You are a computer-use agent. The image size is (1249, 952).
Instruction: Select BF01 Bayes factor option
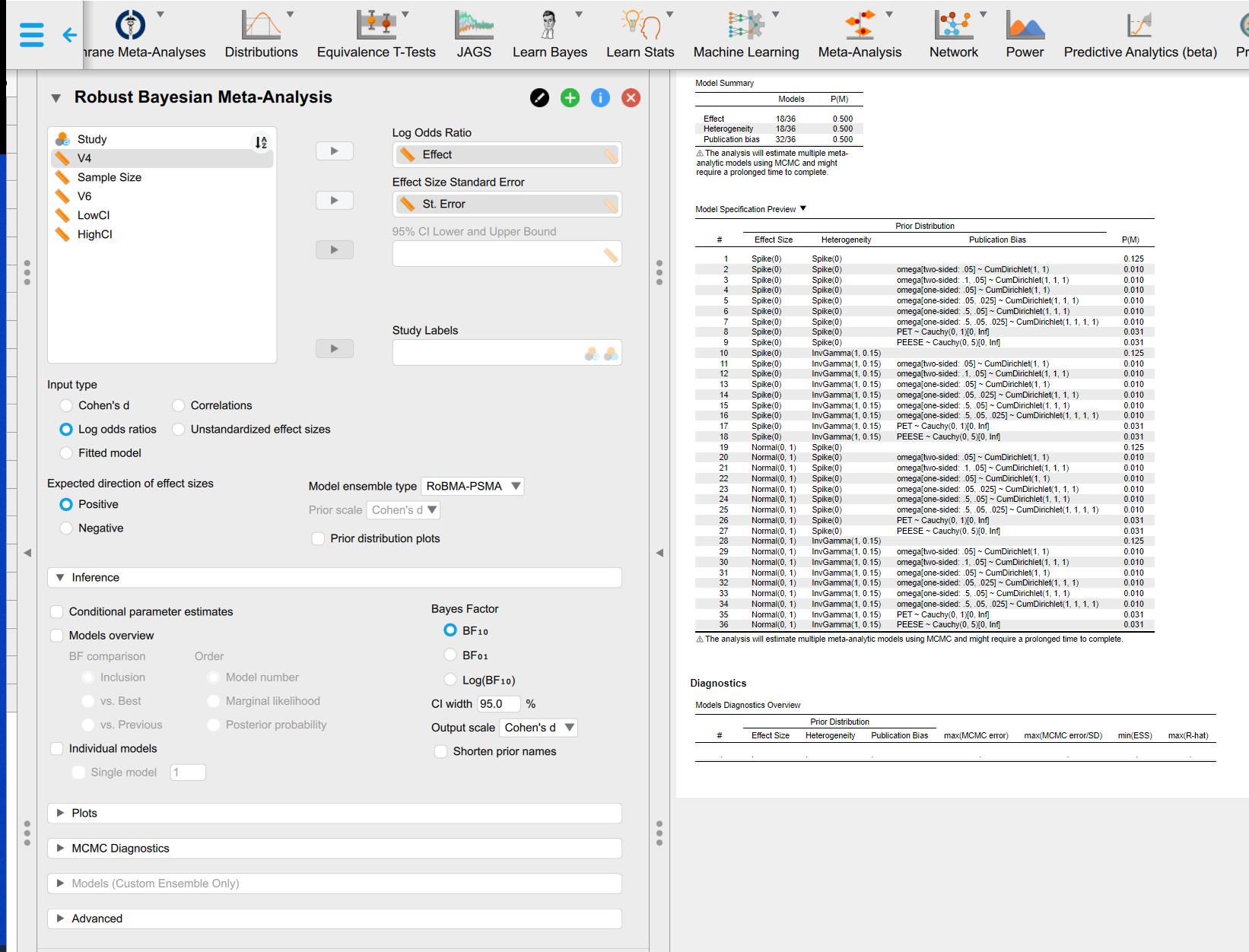click(450, 655)
